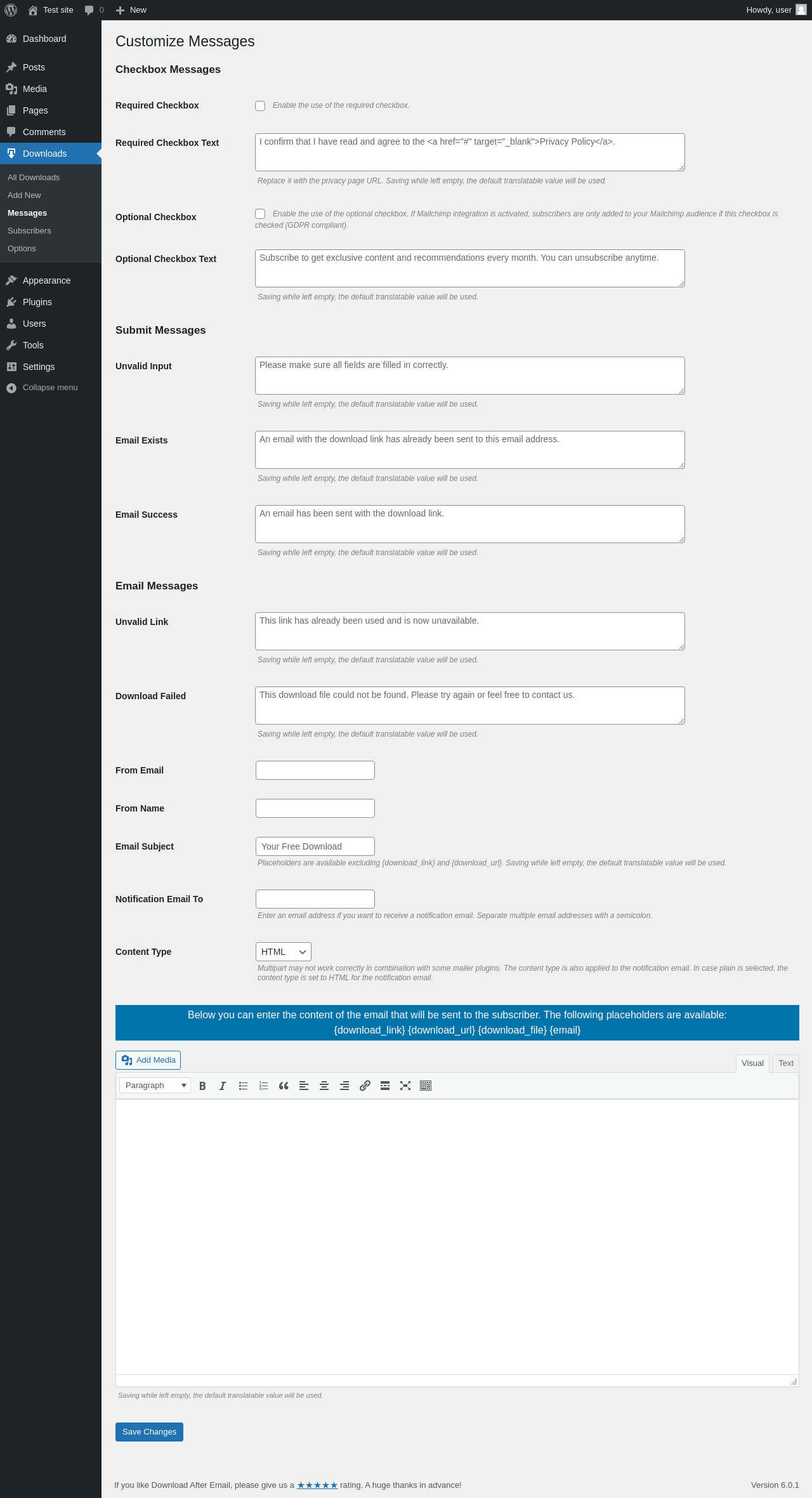This screenshot has height=1498, width=812.
Task: Open the Content Type dropdown
Action: (x=284, y=952)
